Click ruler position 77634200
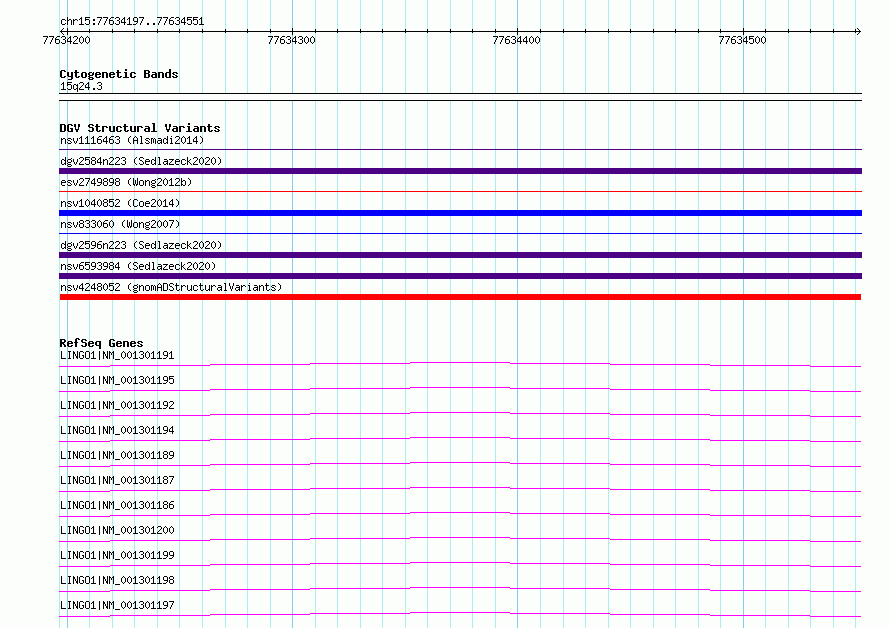 click(x=66, y=40)
